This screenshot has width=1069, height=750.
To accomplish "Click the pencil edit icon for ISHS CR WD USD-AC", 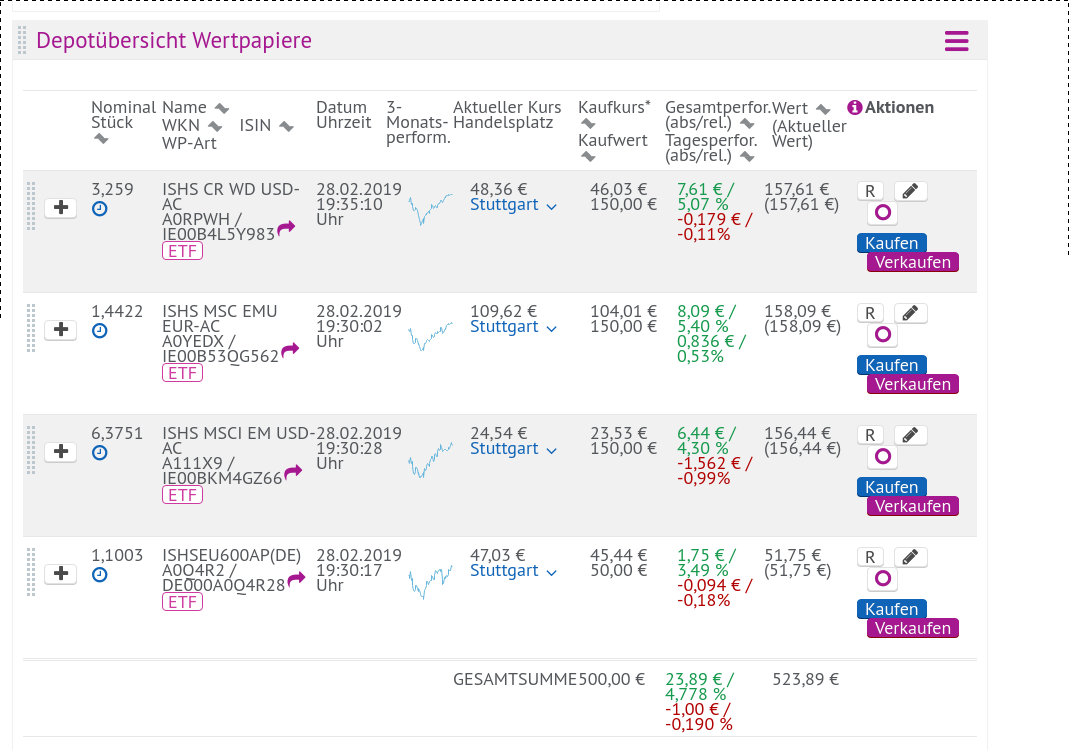I will 910,192.
